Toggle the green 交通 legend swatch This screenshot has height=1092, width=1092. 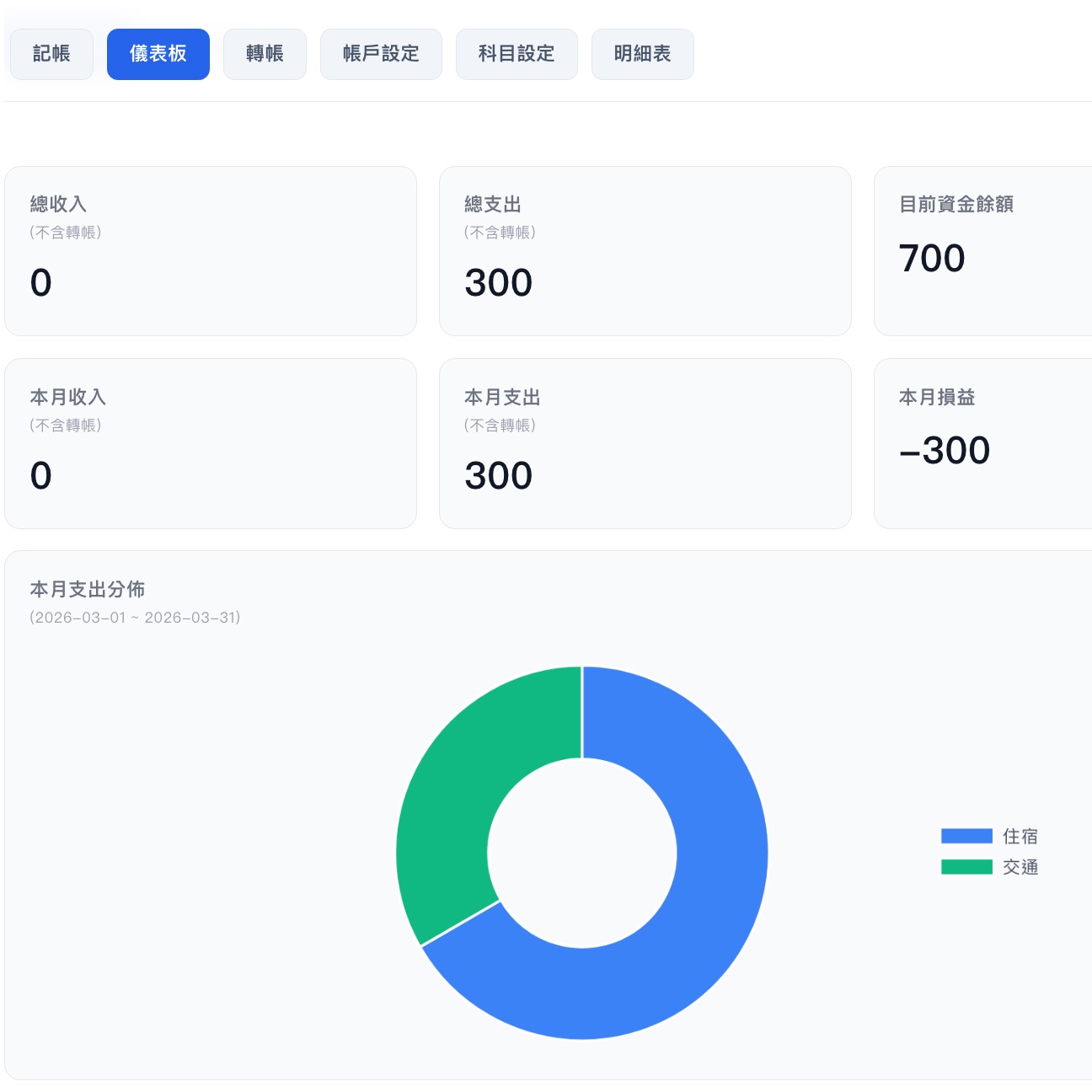[966, 867]
